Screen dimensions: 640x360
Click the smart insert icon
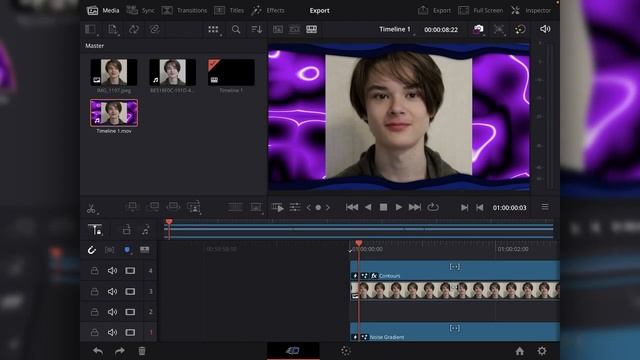coord(132,207)
